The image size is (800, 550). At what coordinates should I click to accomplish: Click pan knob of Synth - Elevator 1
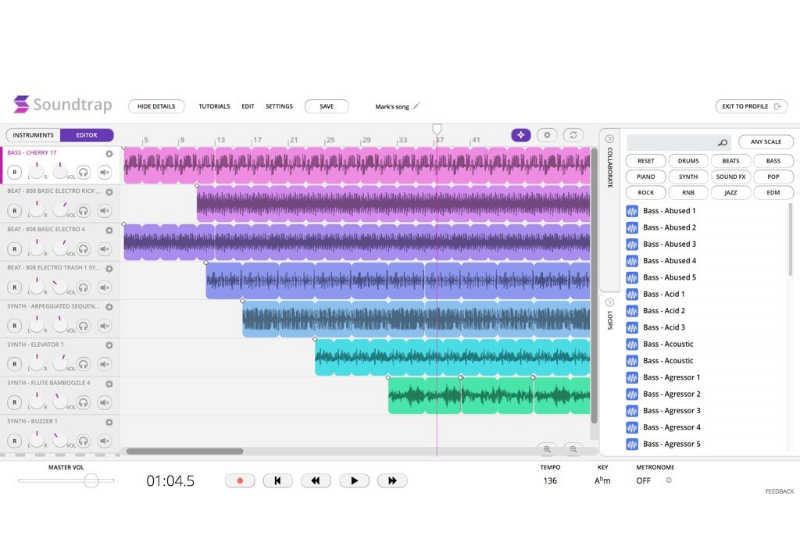37,363
